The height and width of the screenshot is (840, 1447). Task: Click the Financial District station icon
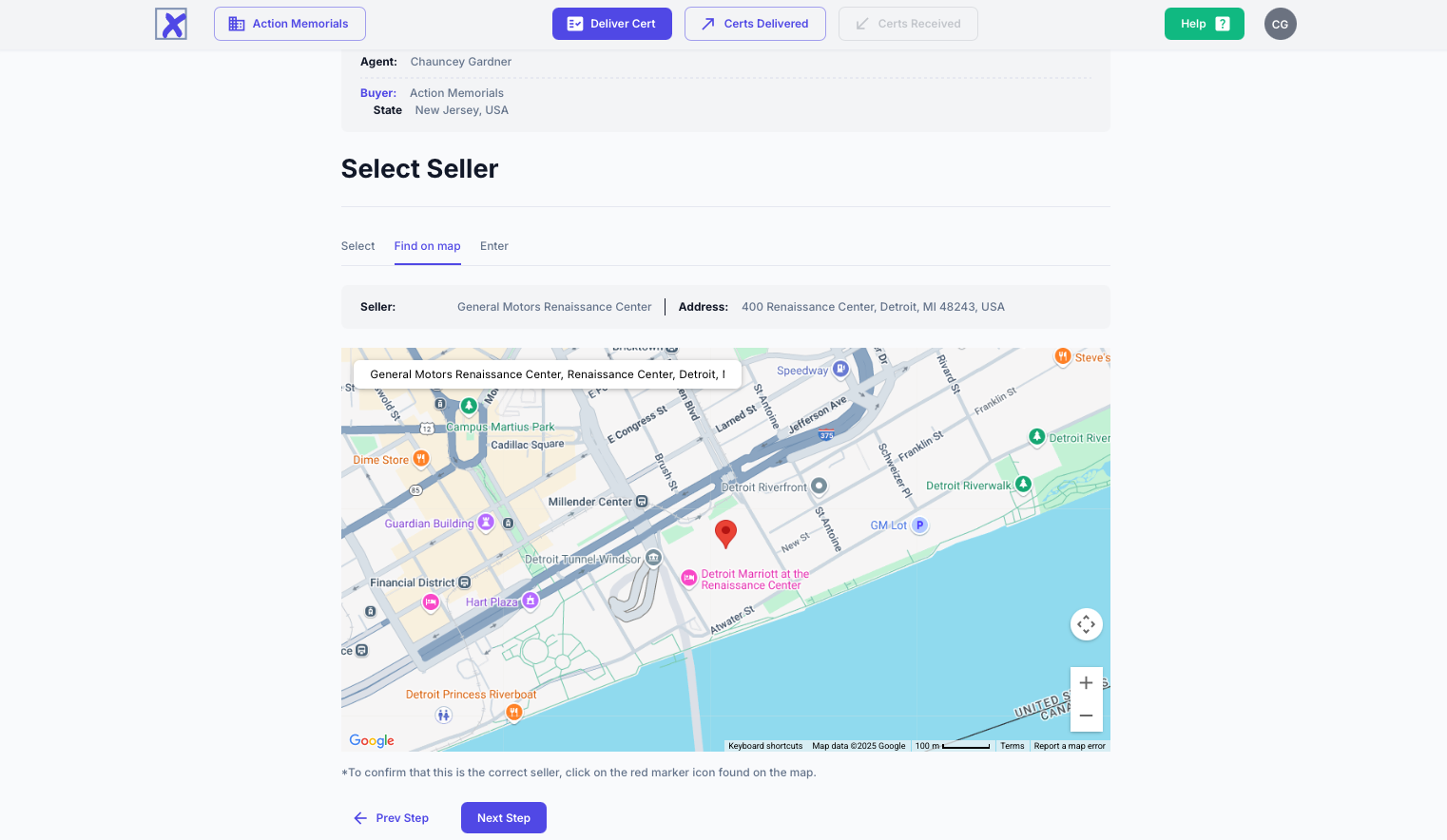pyautogui.click(x=465, y=582)
